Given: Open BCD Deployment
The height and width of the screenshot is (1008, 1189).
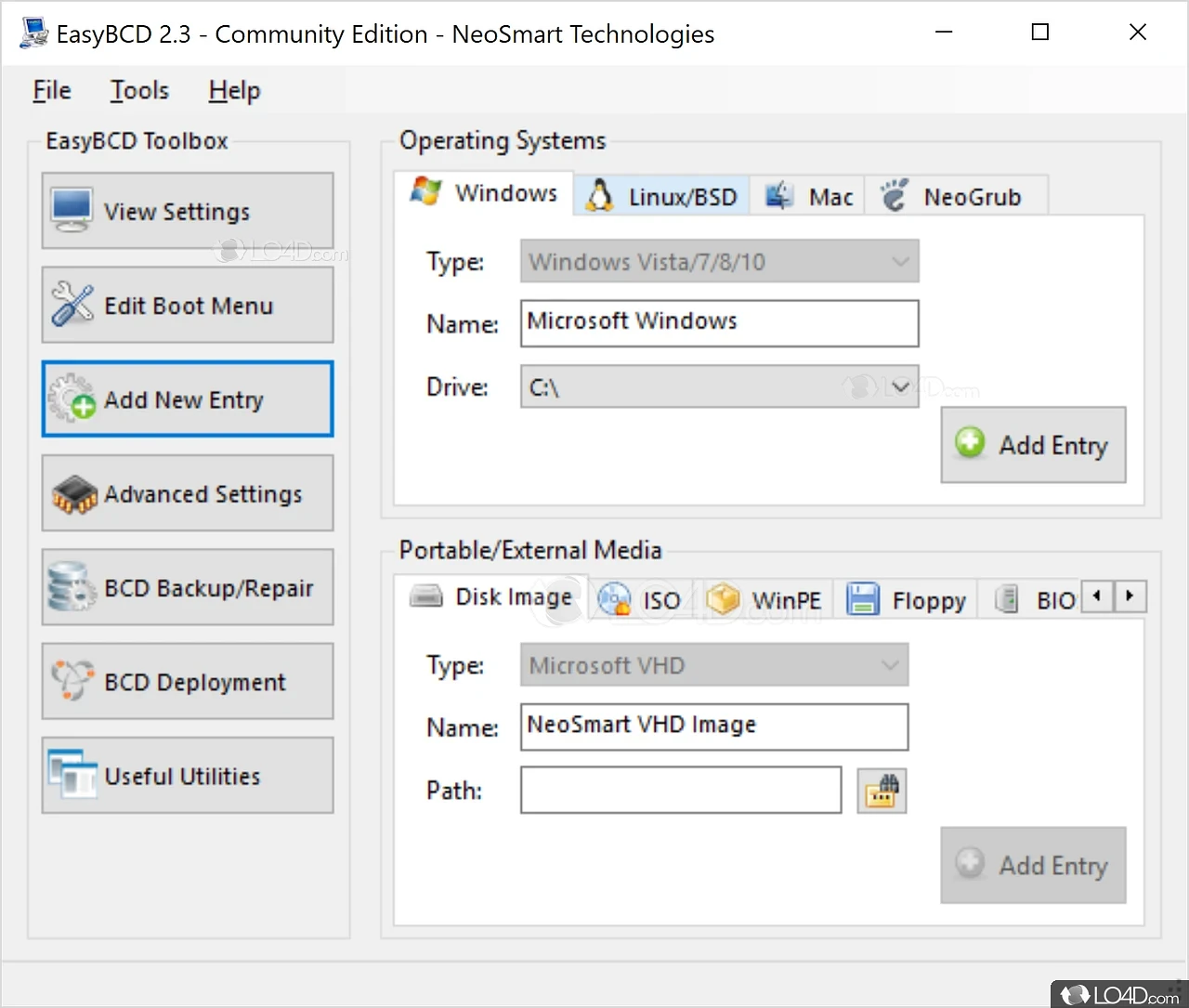Looking at the screenshot, I should [x=188, y=681].
